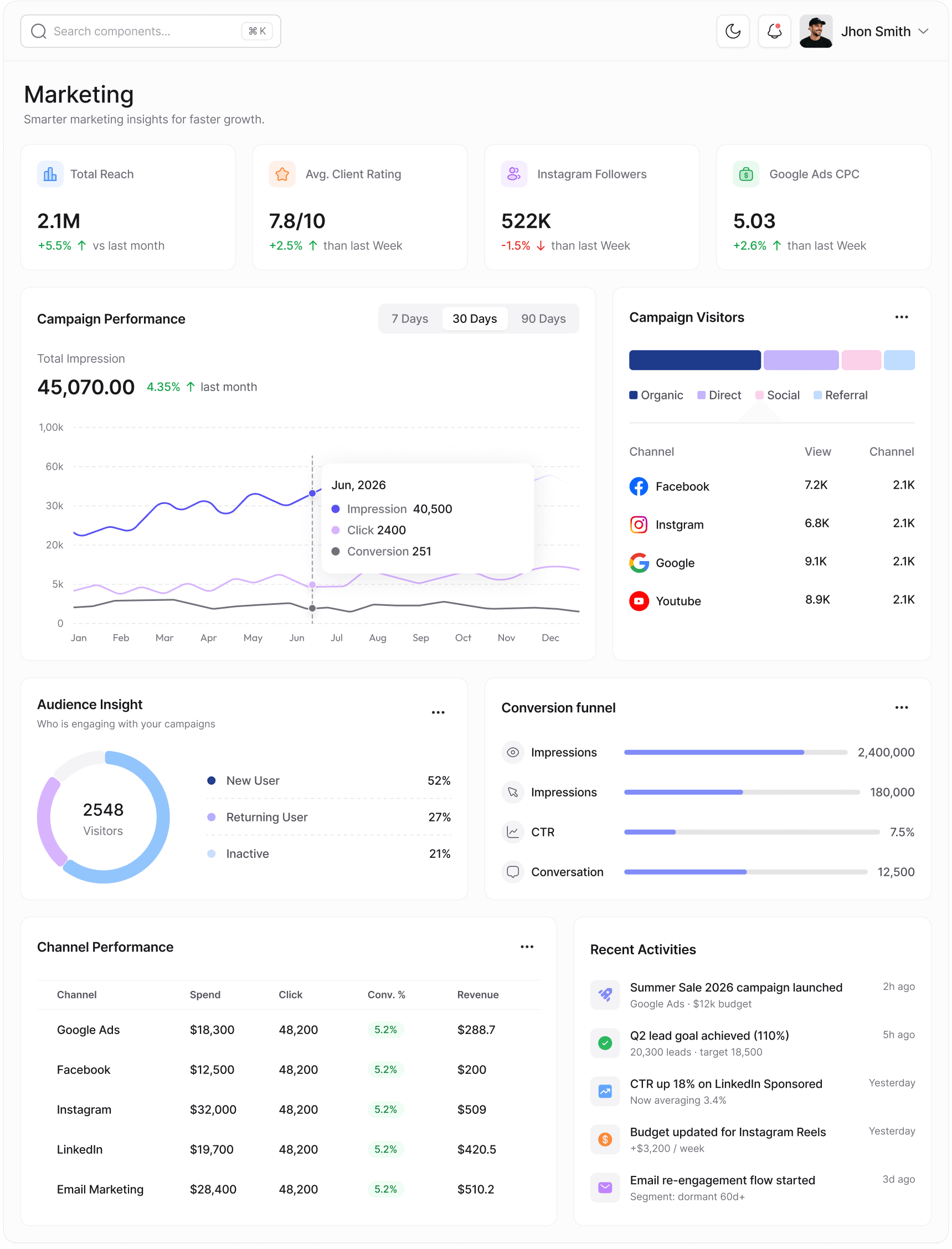The width and height of the screenshot is (952, 1249).
Task: Toggle the Direct legend item
Action: [x=719, y=395]
